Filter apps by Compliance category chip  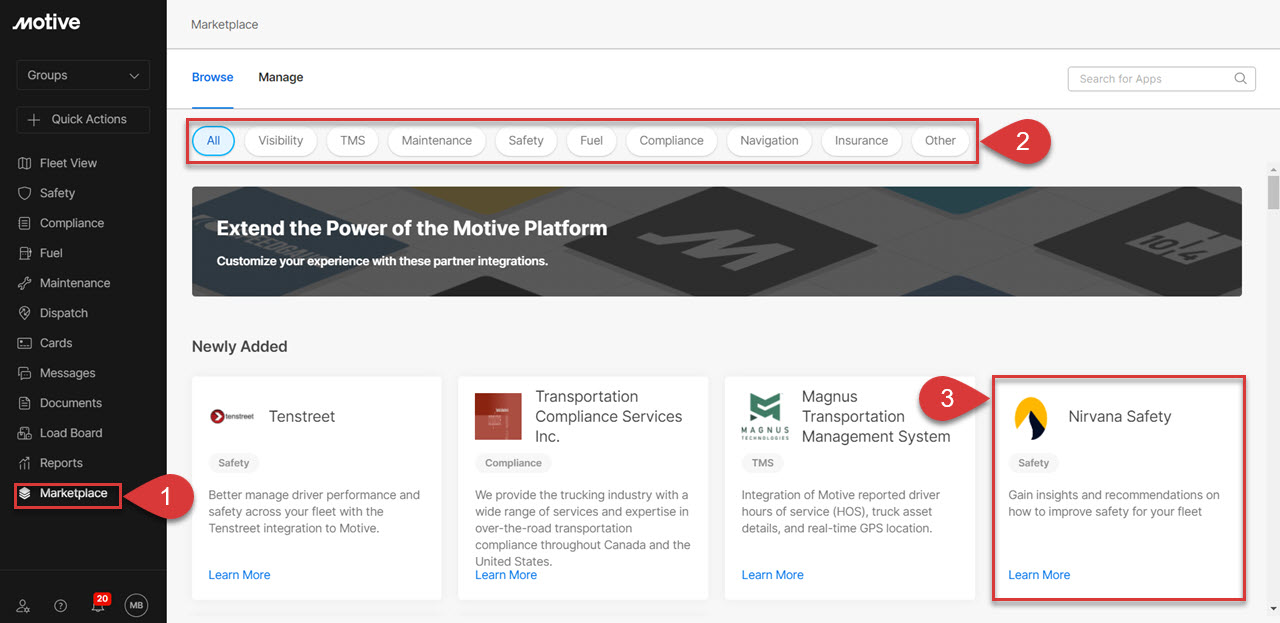tap(672, 141)
